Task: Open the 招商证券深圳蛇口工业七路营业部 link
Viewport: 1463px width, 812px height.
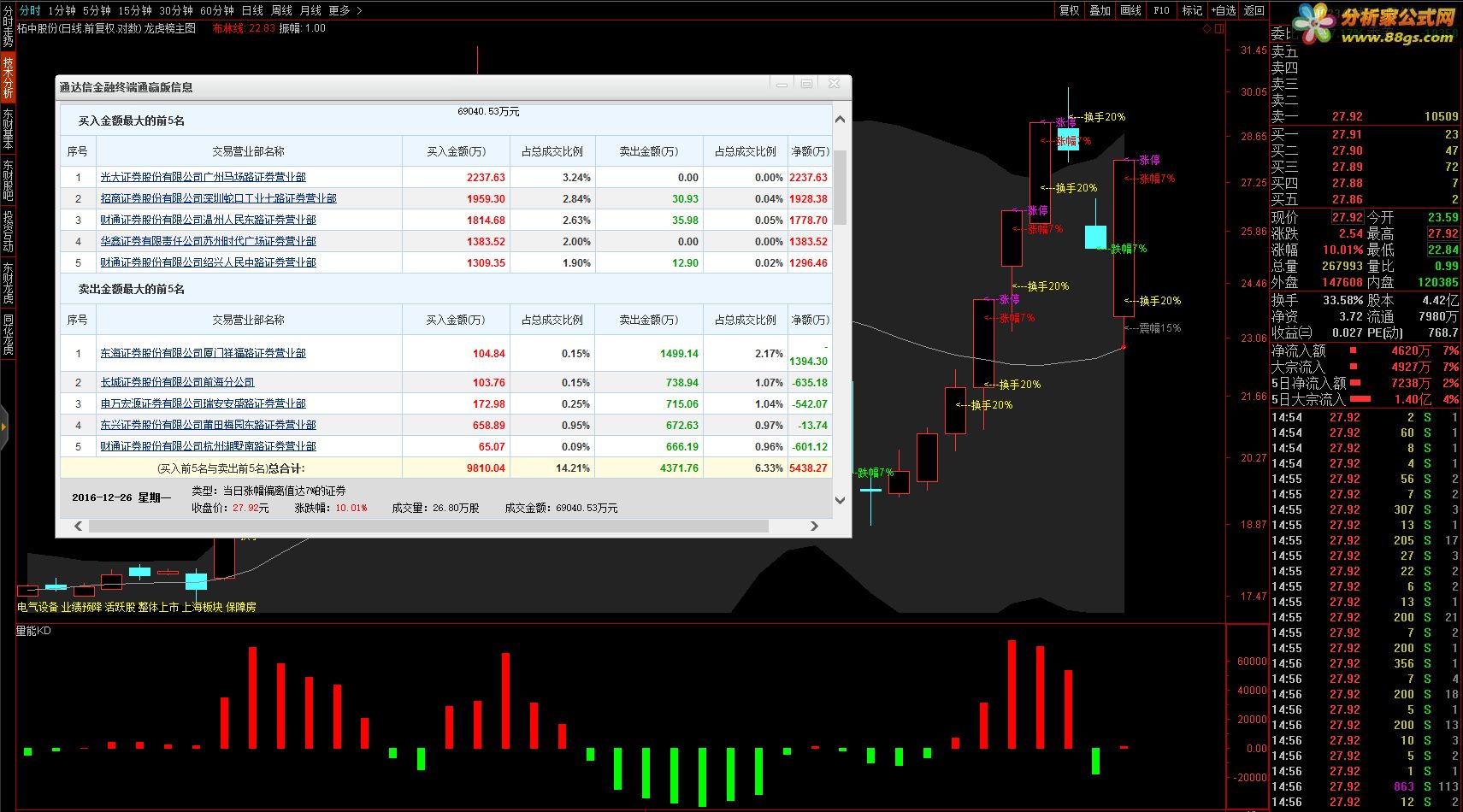Action: coord(218,198)
